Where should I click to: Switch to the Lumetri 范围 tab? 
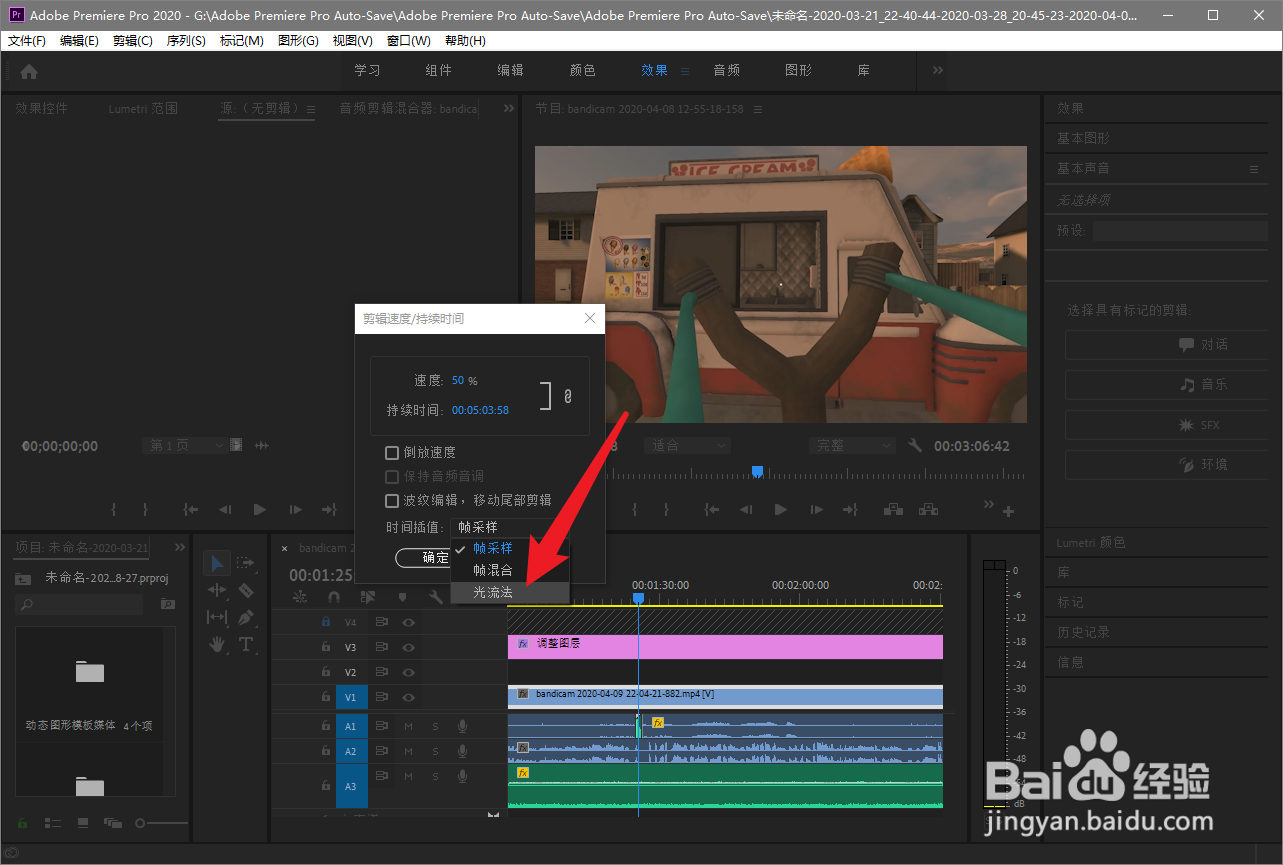[143, 108]
